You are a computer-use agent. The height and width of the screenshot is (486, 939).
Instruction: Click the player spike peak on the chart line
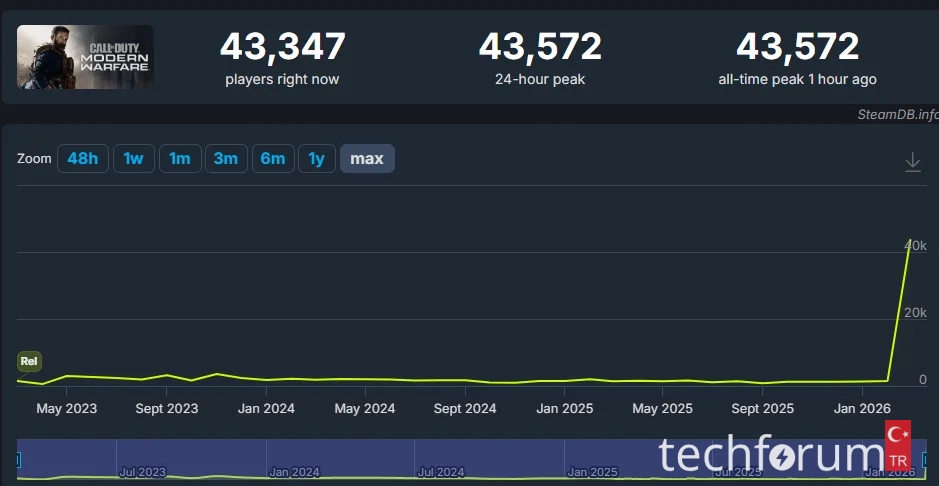click(909, 241)
